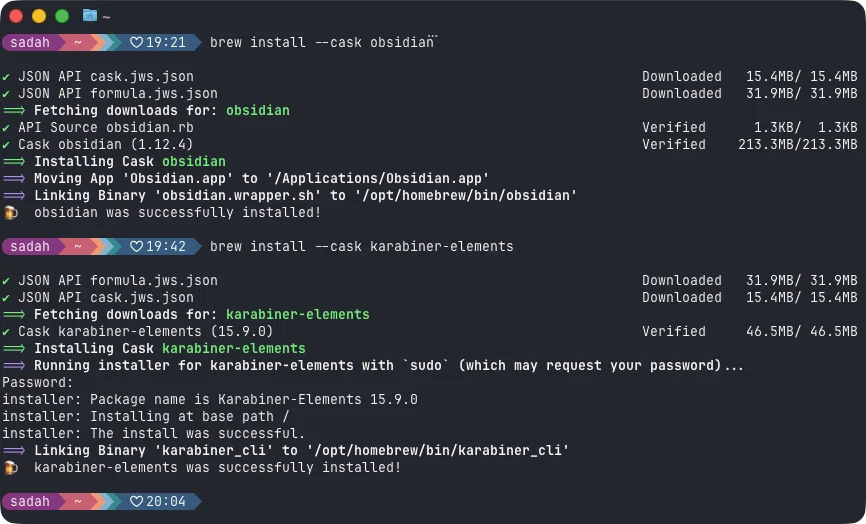Screen dimensions: 866x524
Task: Click the empty prompt line after 20:04
Action: pos(530,501)
